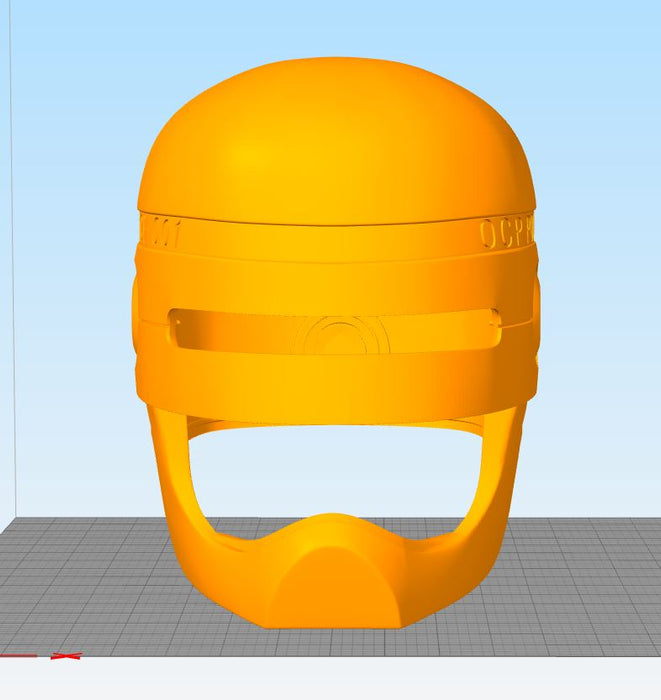Click the white strip below the build plate
Image resolution: width=661 pixels, height=700 pixels.
330,680
